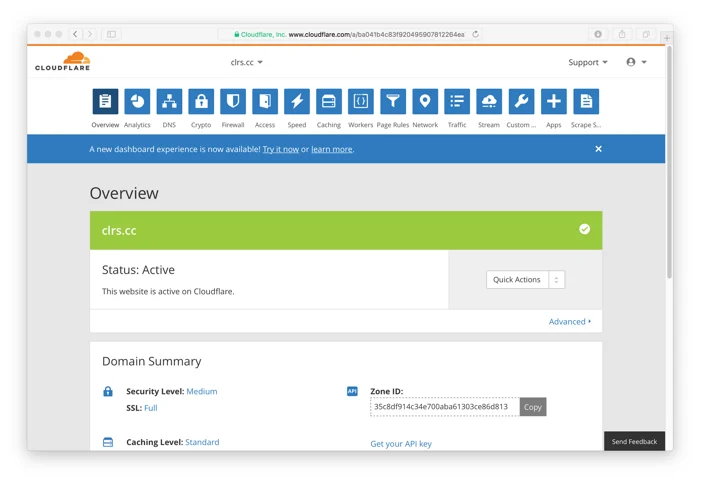715x494 pixels.
Task: Go forward with browser forward arrow
Action: [90, 34]
